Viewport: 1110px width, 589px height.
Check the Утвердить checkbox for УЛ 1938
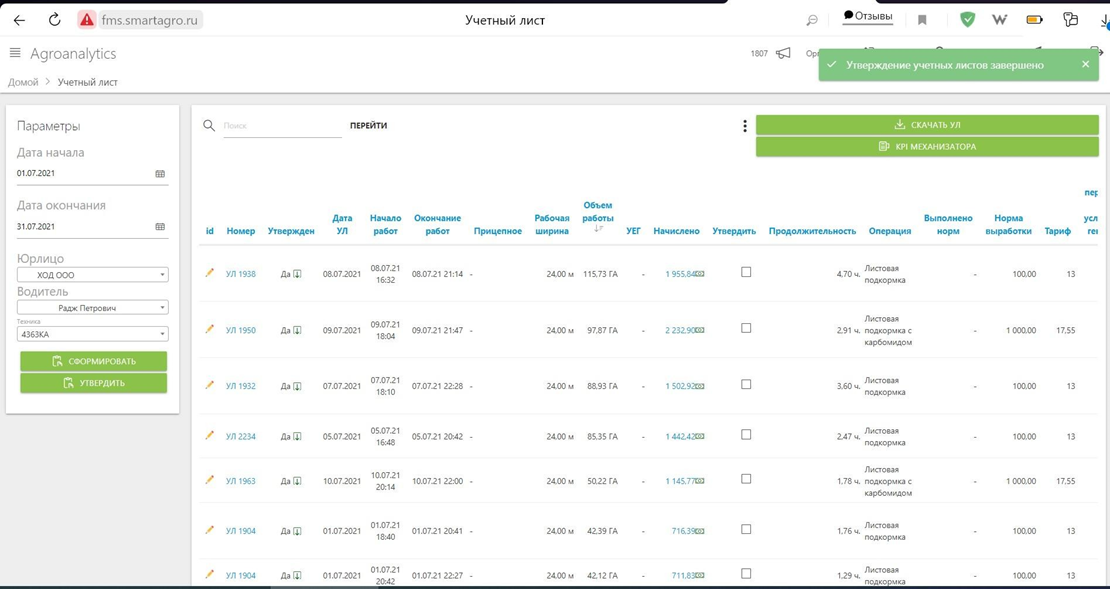click(746, 272)
